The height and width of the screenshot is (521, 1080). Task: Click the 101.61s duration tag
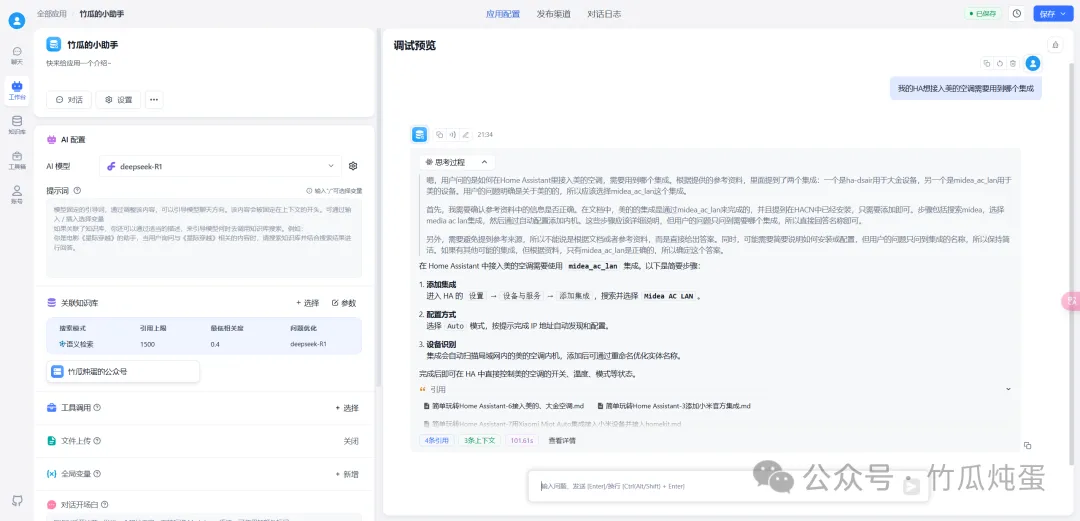point(522,440)
